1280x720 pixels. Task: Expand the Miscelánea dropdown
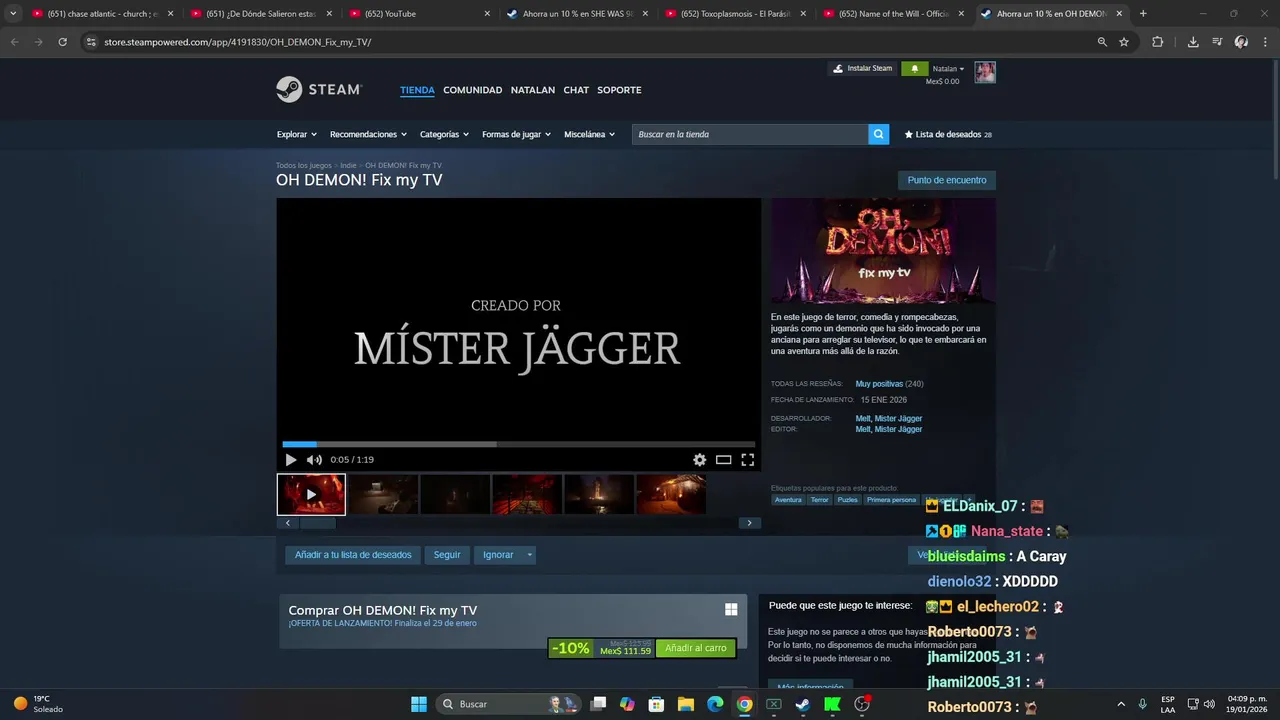pos(589,134)
